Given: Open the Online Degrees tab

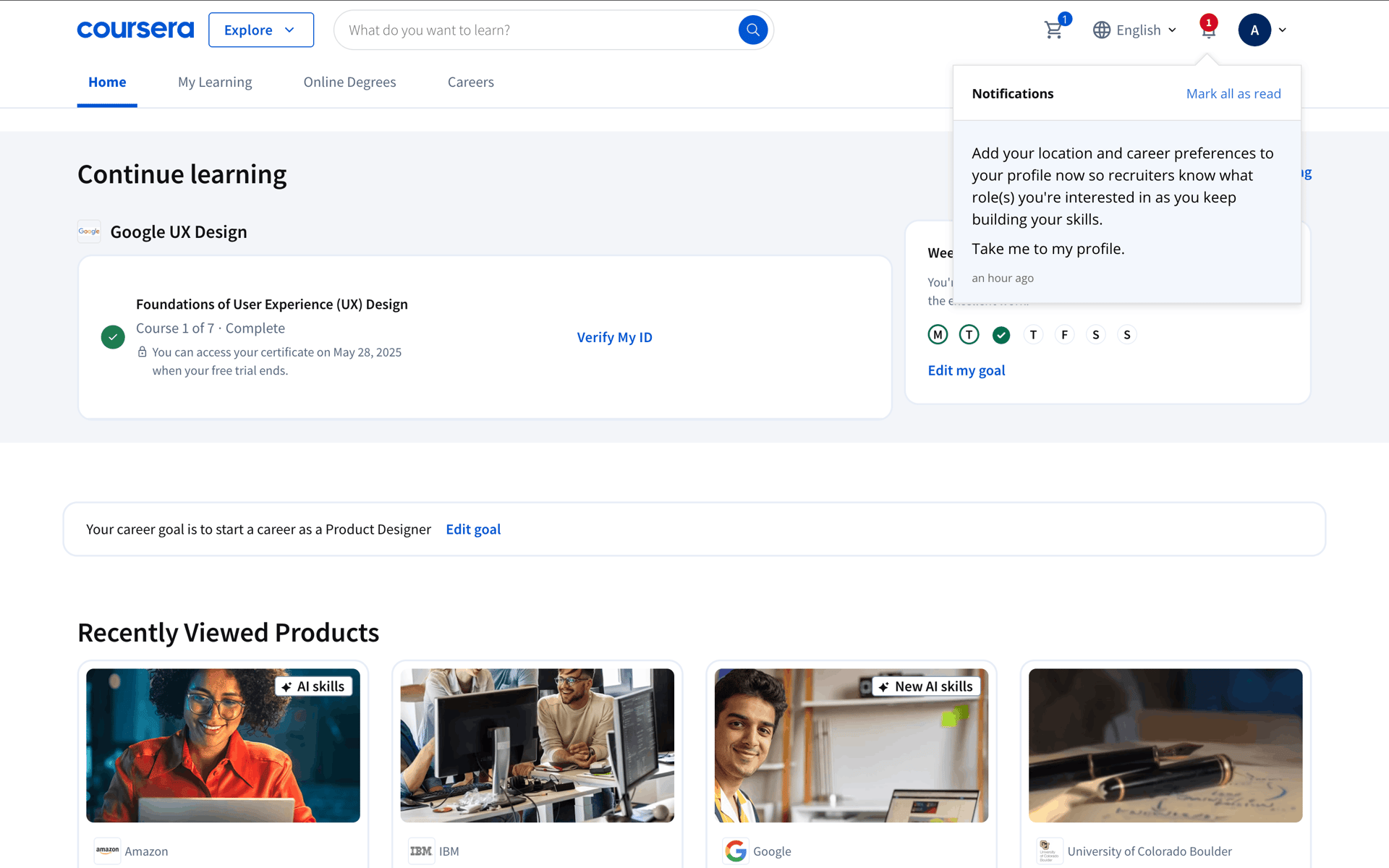Looking at the screenshot, I should pos(349,82).
